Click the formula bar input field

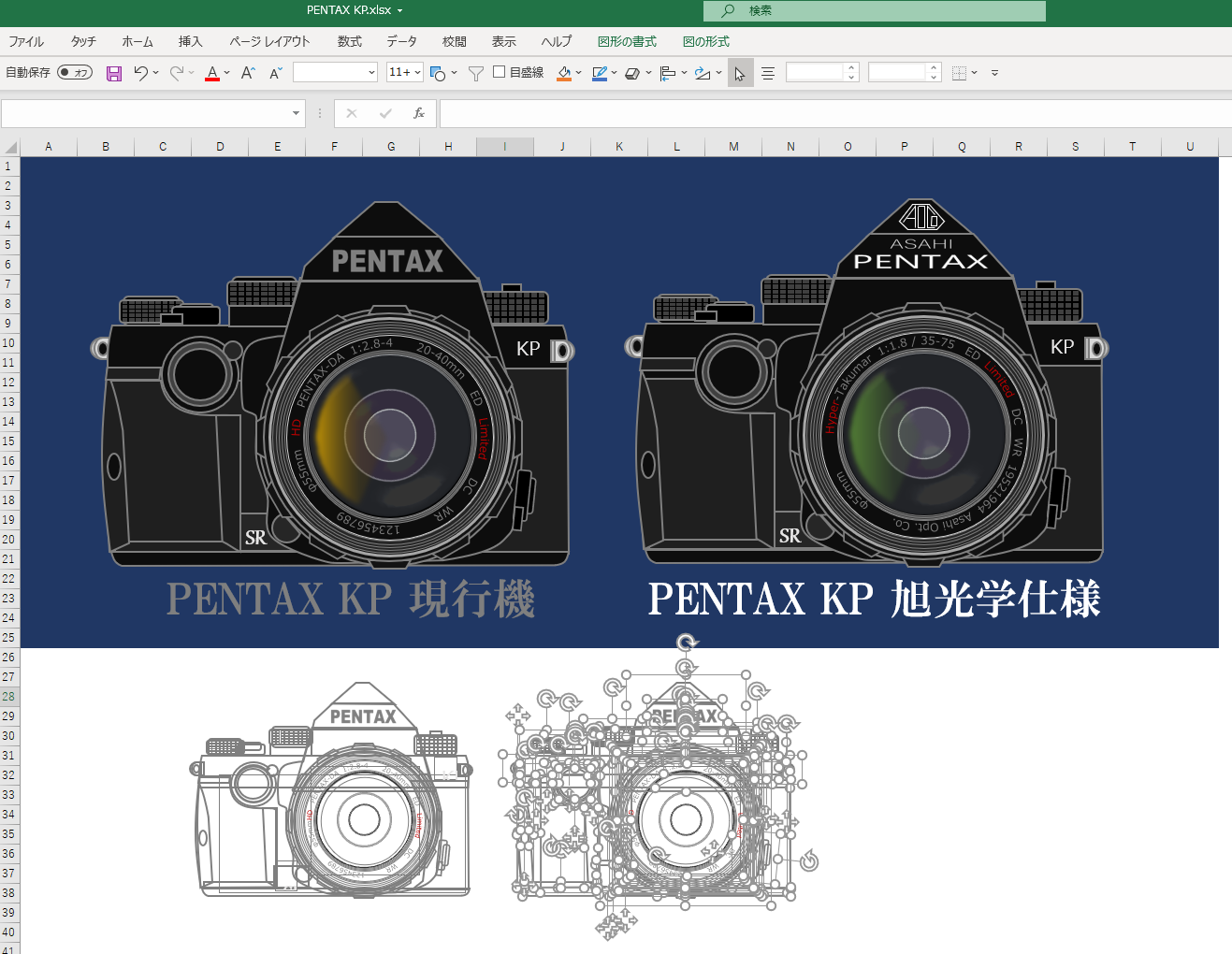pyautogui.click(x=835, y=113)
